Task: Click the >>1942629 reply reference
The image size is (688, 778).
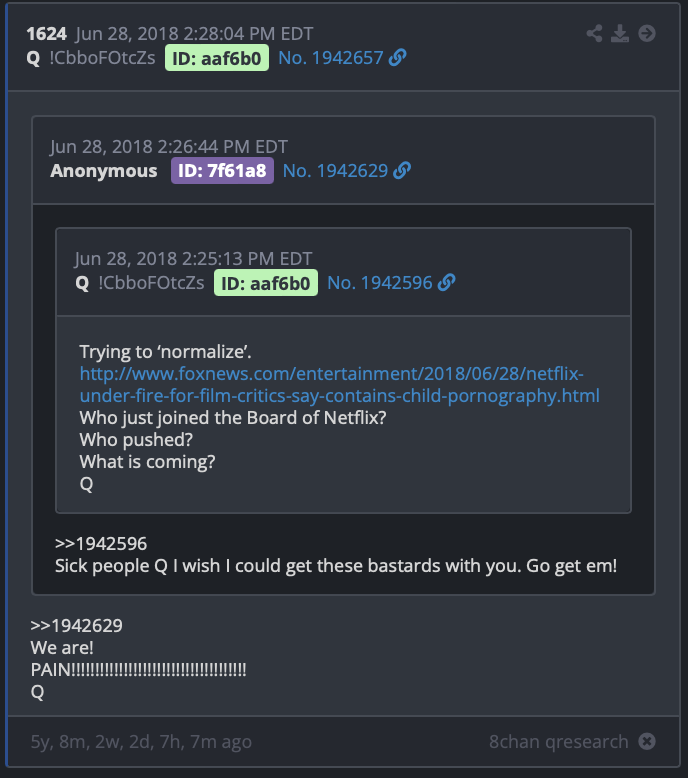Action: click(76, 626)
